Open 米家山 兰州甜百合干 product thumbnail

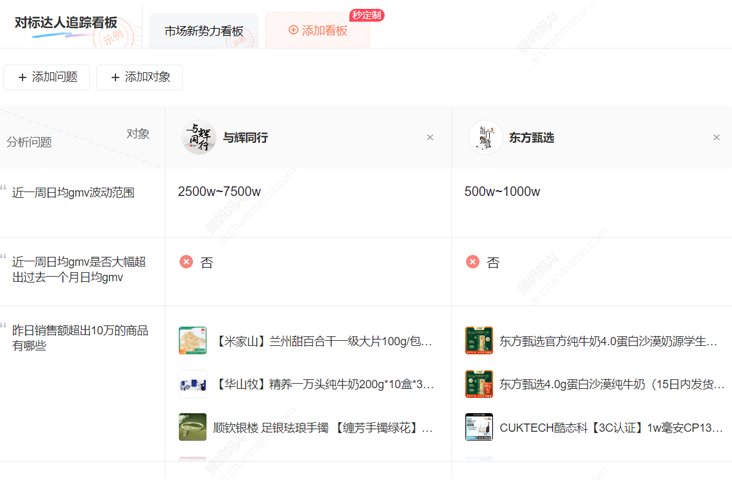(192, 340)
